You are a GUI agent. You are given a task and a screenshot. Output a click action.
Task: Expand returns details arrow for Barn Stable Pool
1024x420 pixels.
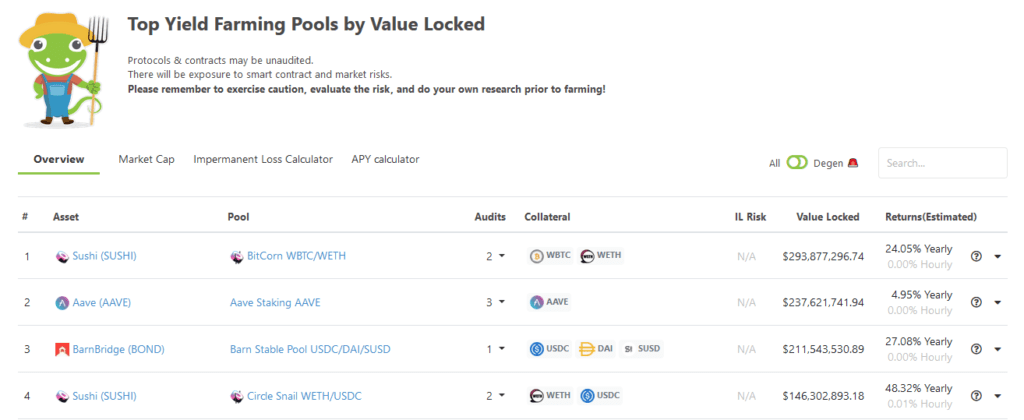(x=997, y=350)
